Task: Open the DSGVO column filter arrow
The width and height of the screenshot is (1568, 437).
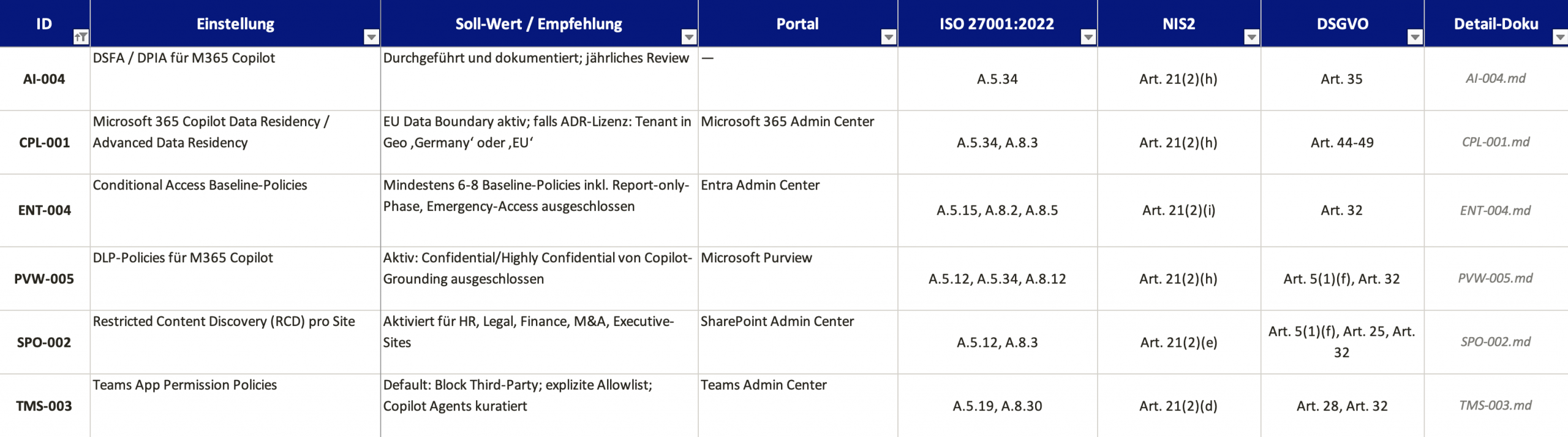Action: (1415, 37)
